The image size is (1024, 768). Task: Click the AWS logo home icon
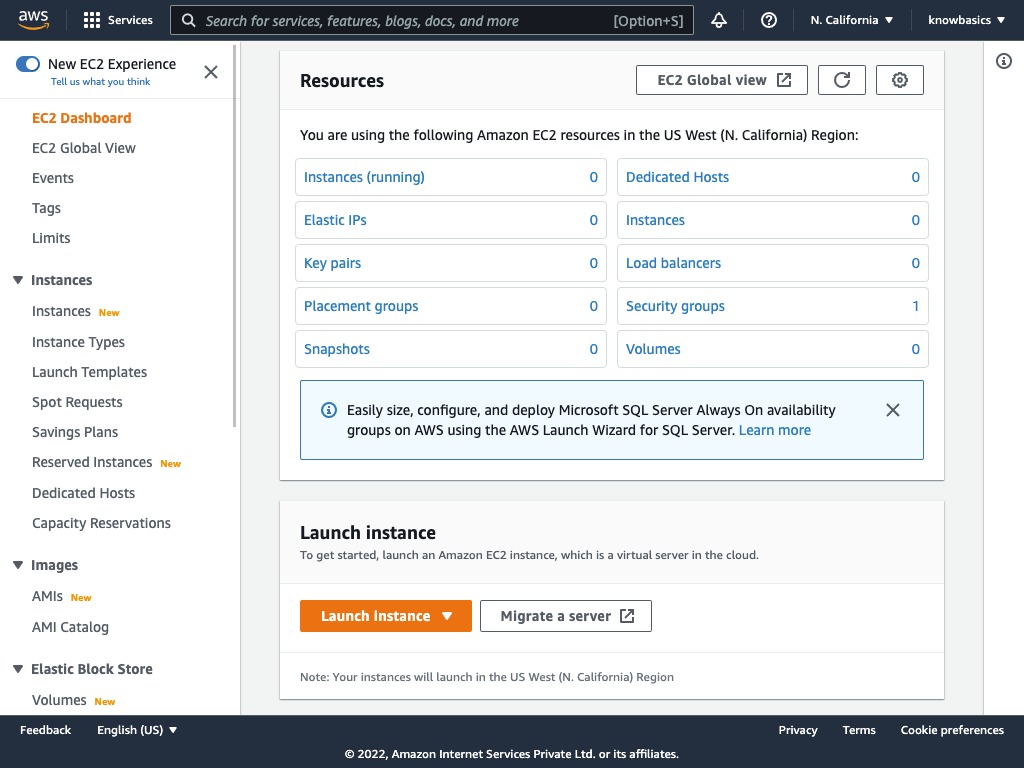tap(33, 20)
